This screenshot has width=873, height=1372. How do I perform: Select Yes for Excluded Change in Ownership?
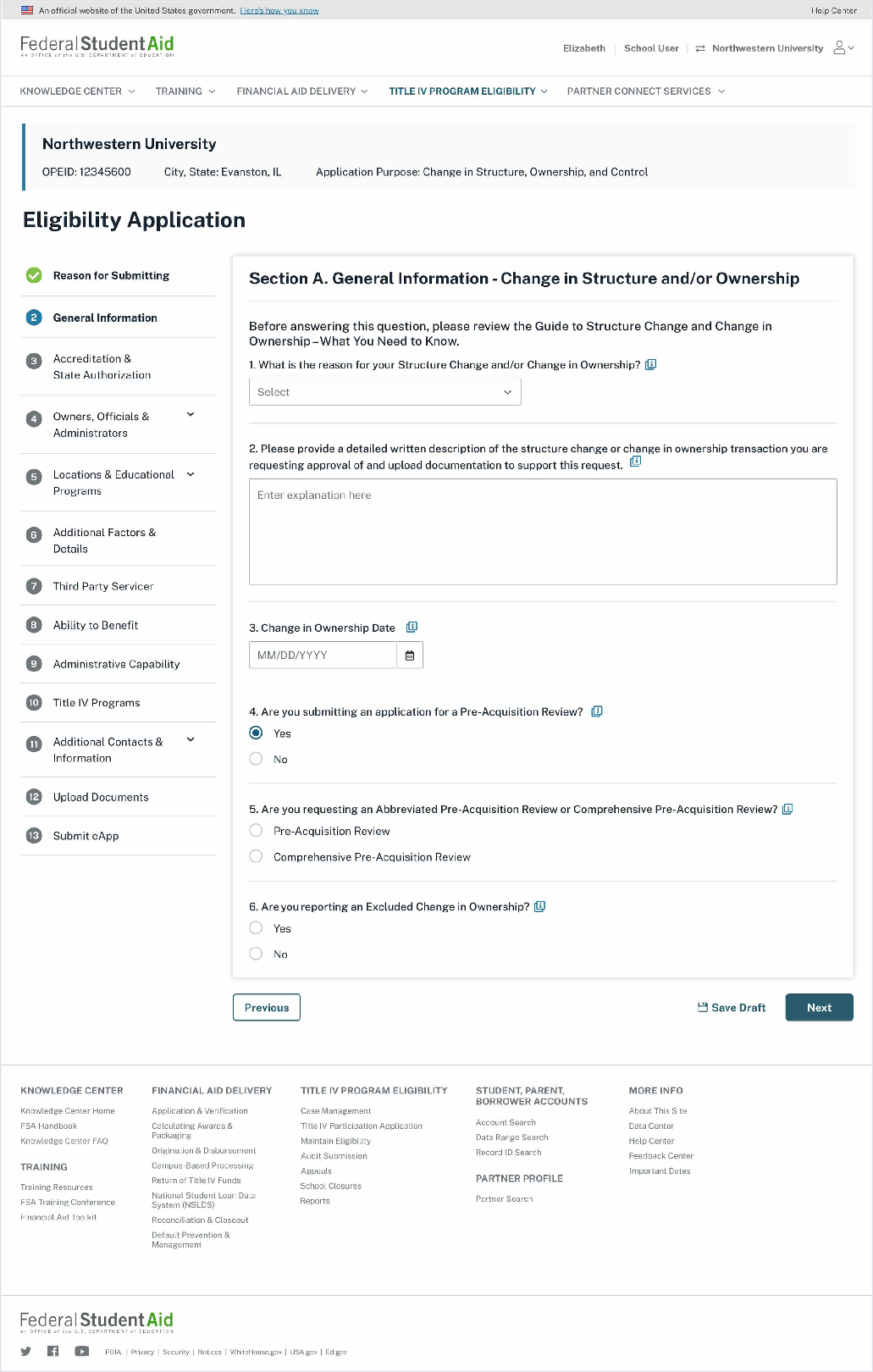(x=256, y=928)
